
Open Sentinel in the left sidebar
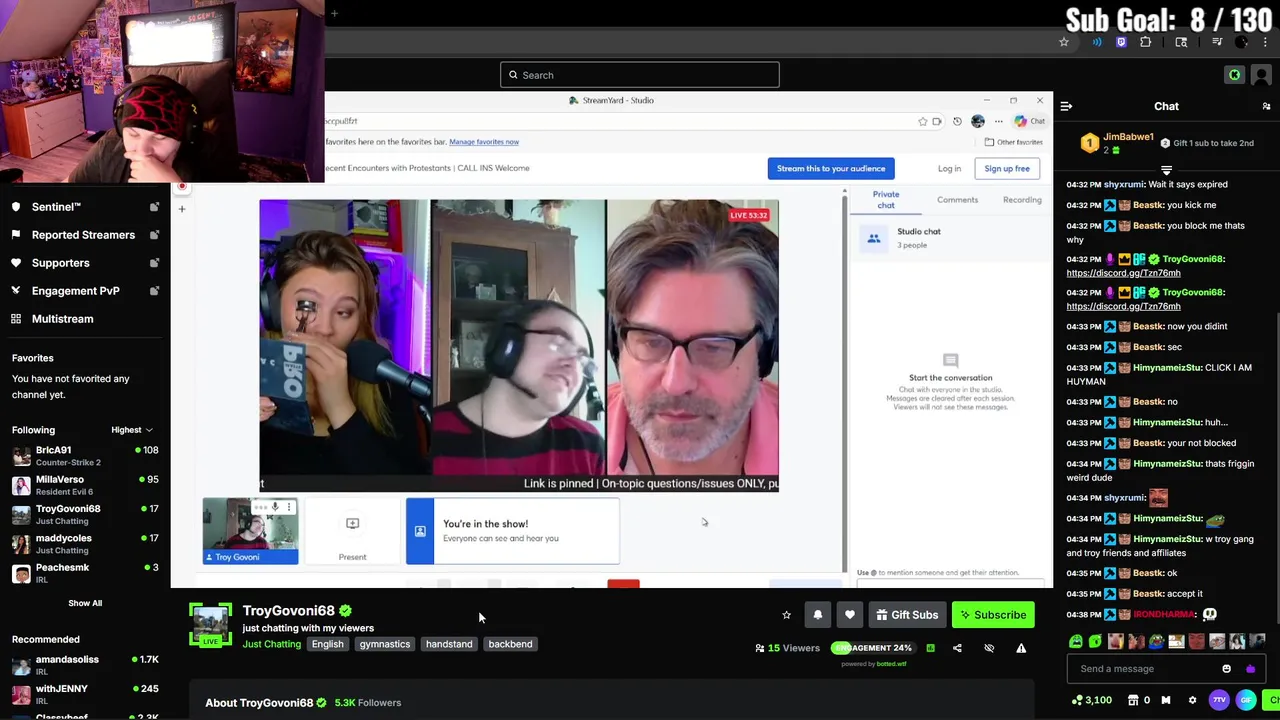(x=56, y=207)
